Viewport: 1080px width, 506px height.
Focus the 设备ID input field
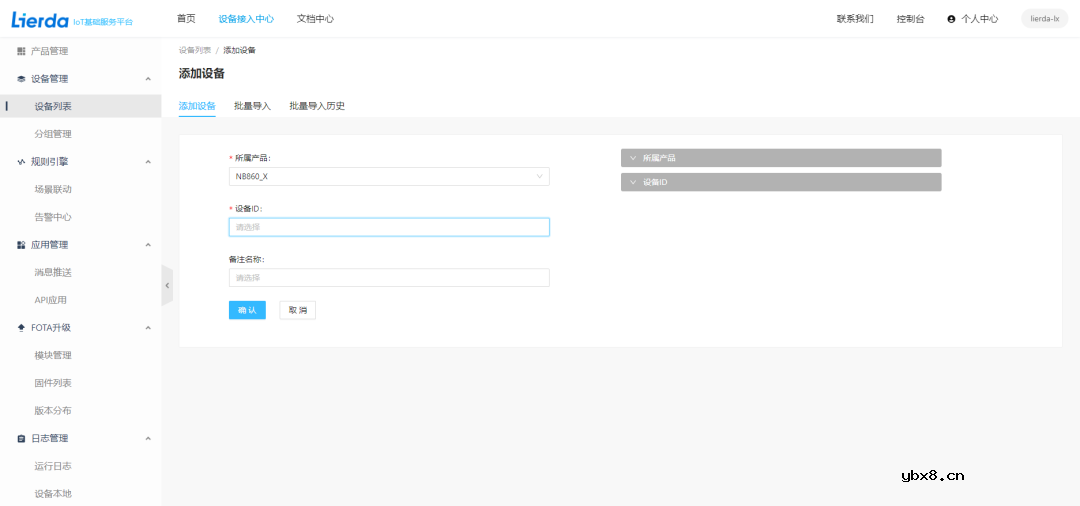coord(389,227)
